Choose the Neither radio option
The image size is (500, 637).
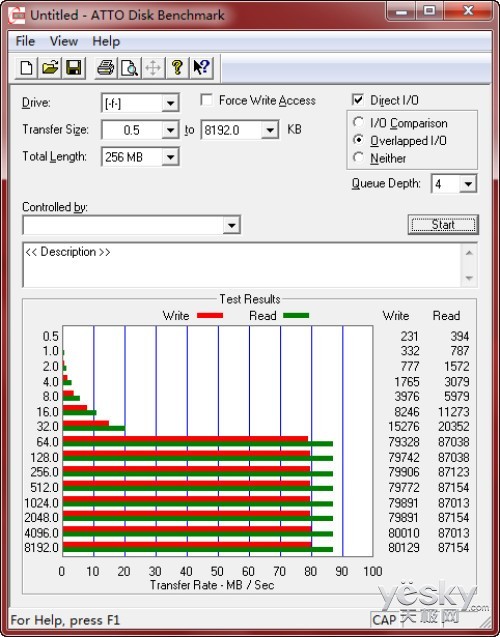click(x=358, y=157)
